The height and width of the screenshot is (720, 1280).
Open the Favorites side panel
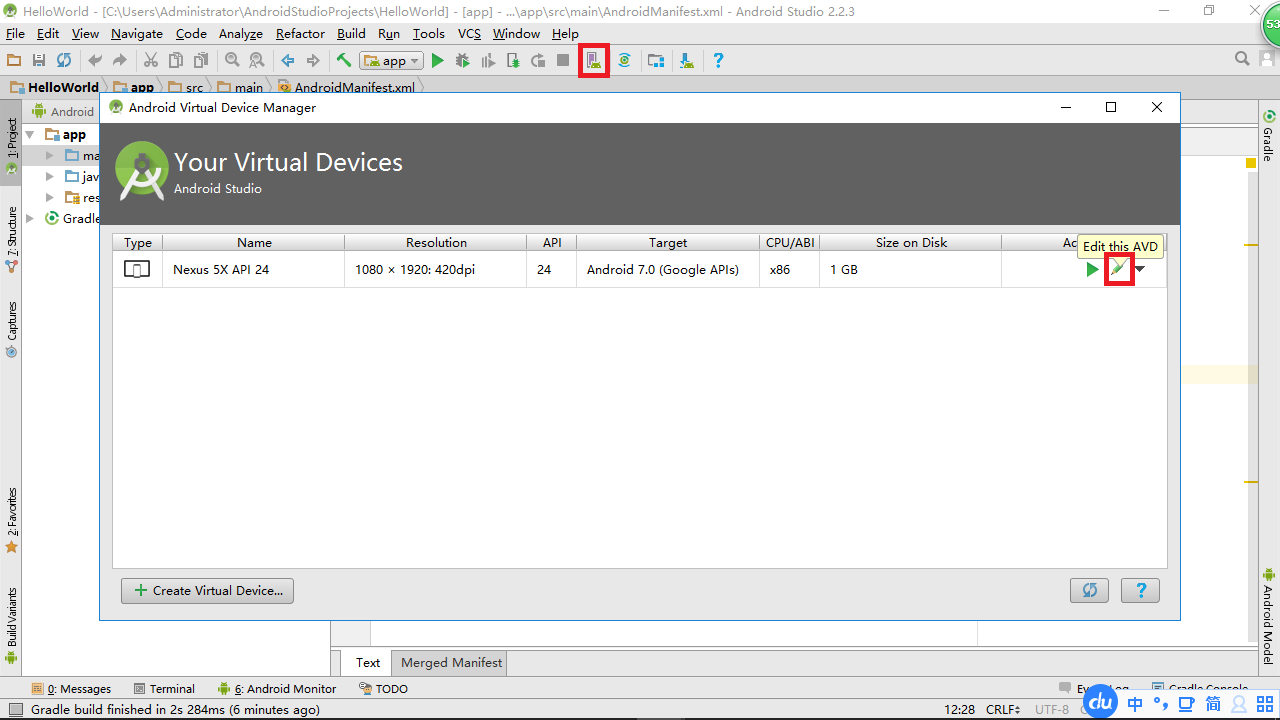[11, 521]
